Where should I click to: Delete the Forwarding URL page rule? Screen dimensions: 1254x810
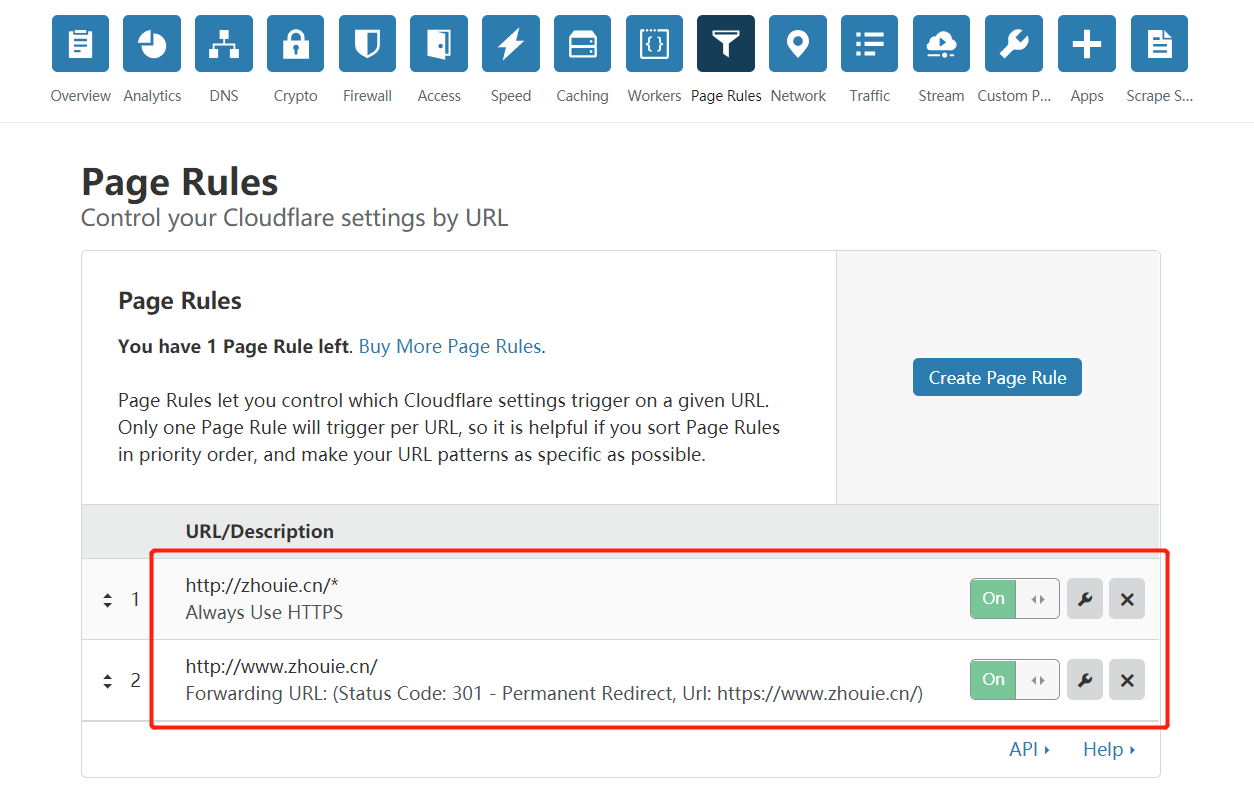tap(1127, 680)
